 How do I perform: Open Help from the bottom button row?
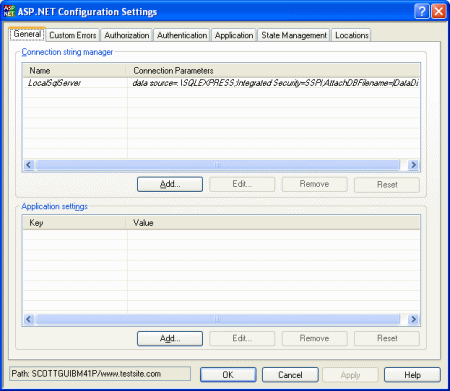[412, 375]
